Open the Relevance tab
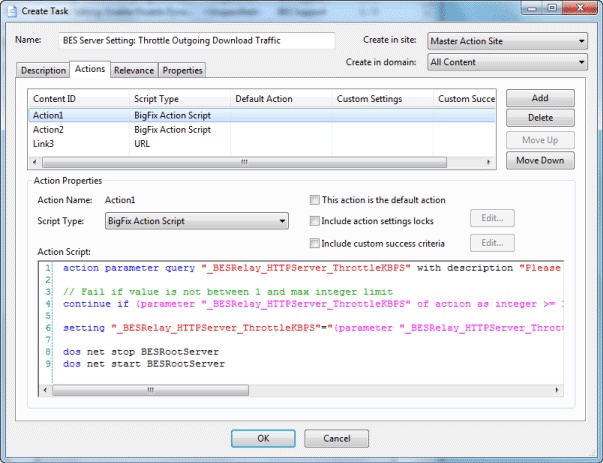 [134, 70]
